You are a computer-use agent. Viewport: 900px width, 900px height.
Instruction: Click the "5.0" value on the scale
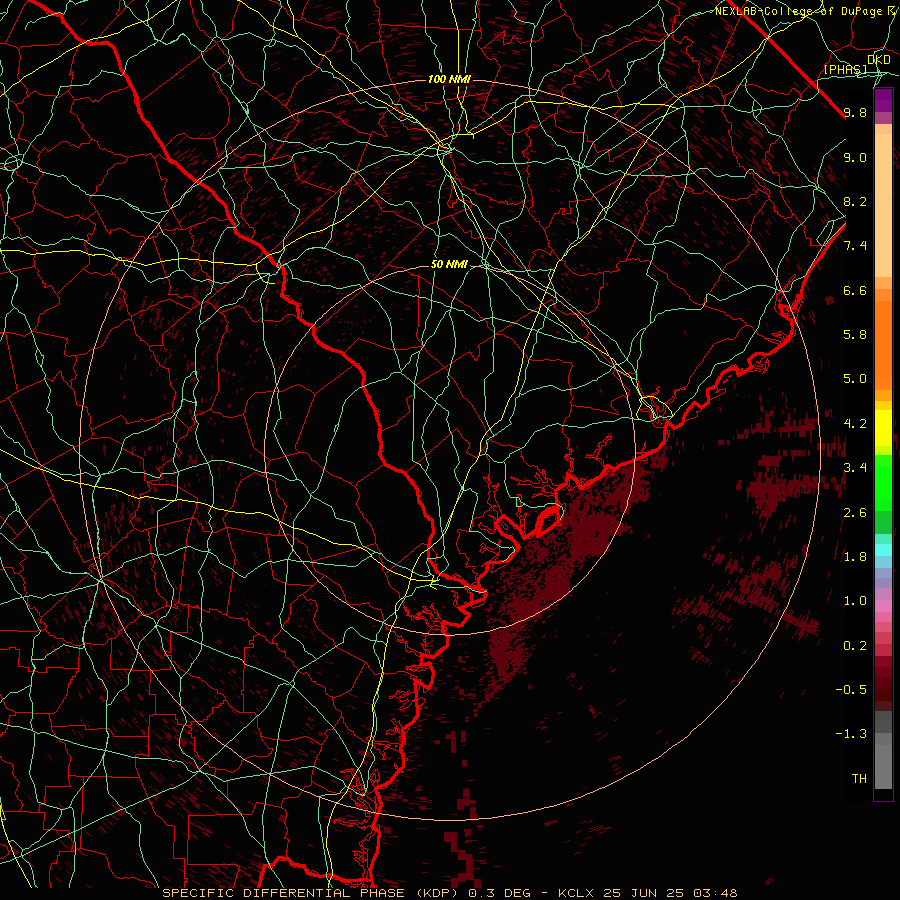coord(855,379)
